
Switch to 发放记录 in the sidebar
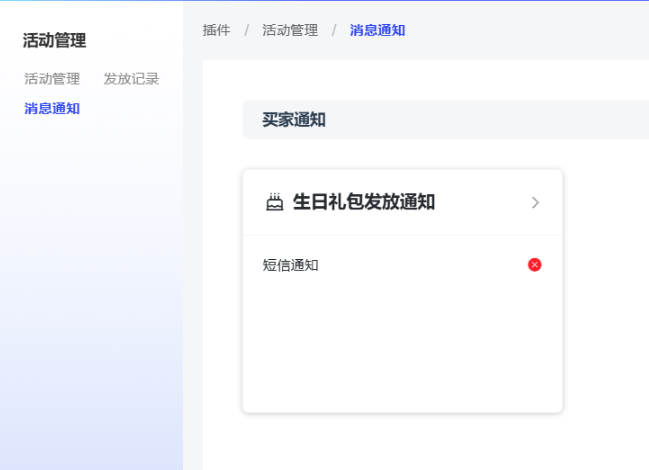pos(131,79)
